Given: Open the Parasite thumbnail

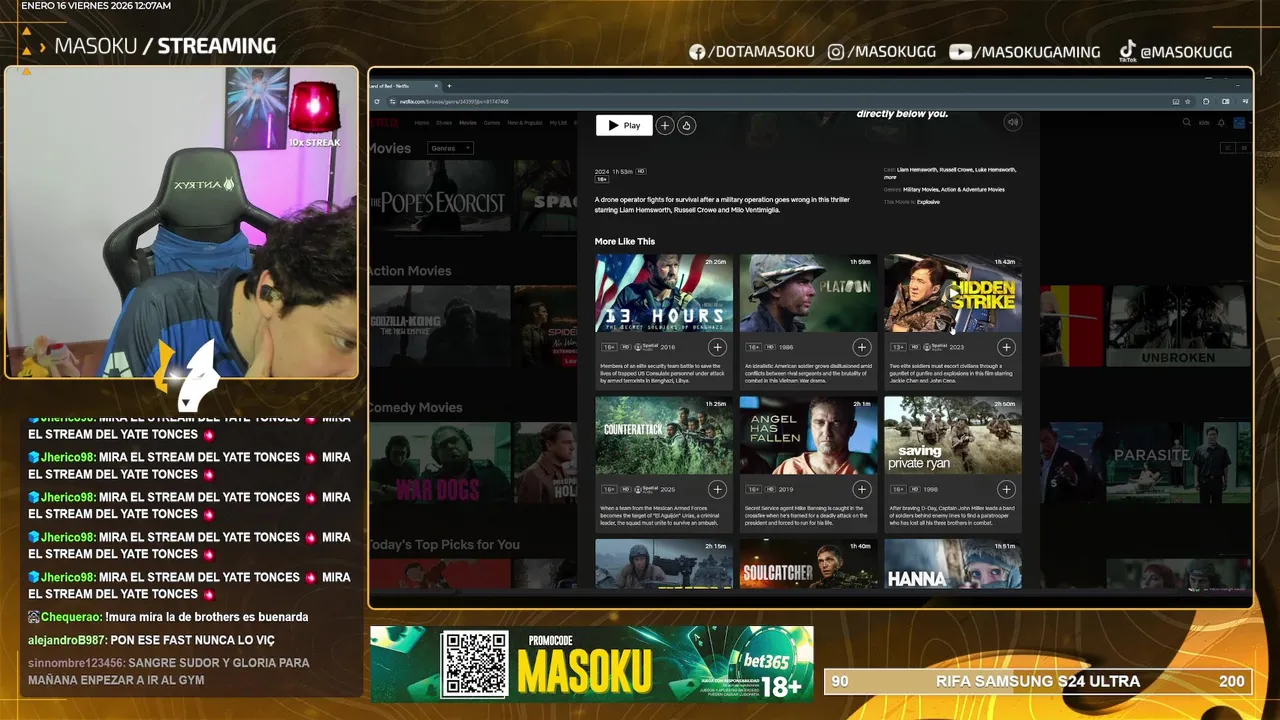Looking at the screenshot, I should (1179, 462).
